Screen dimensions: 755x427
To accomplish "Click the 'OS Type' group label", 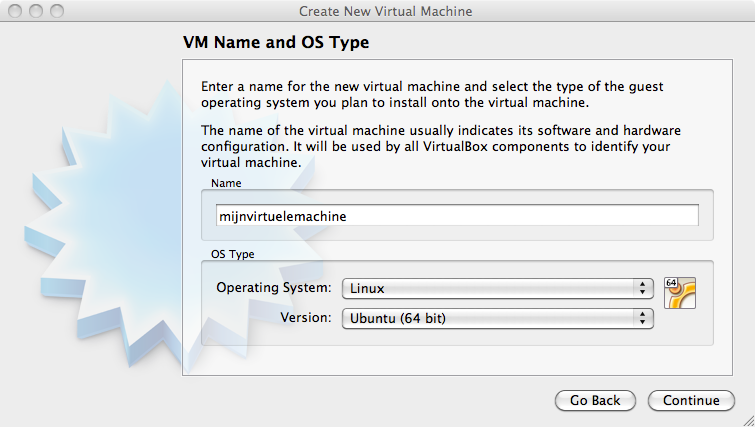I will pos(233,254).
